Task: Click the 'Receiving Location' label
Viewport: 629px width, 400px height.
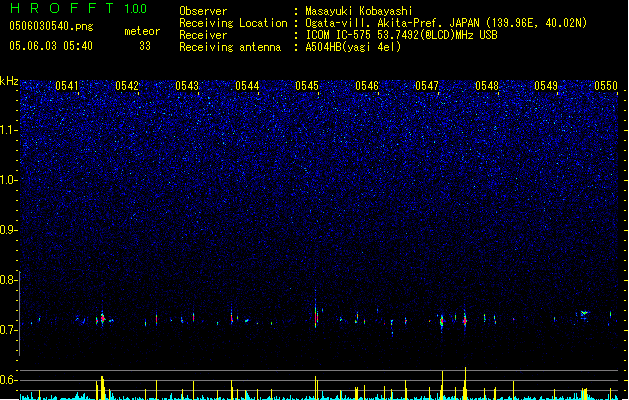Action: click(x=233, y=23)
